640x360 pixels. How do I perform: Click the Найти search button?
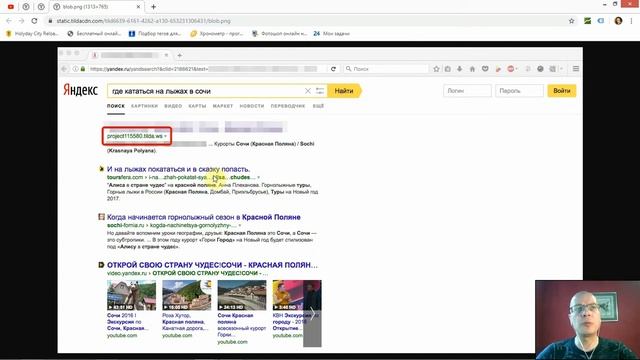[x=344, y=91]
